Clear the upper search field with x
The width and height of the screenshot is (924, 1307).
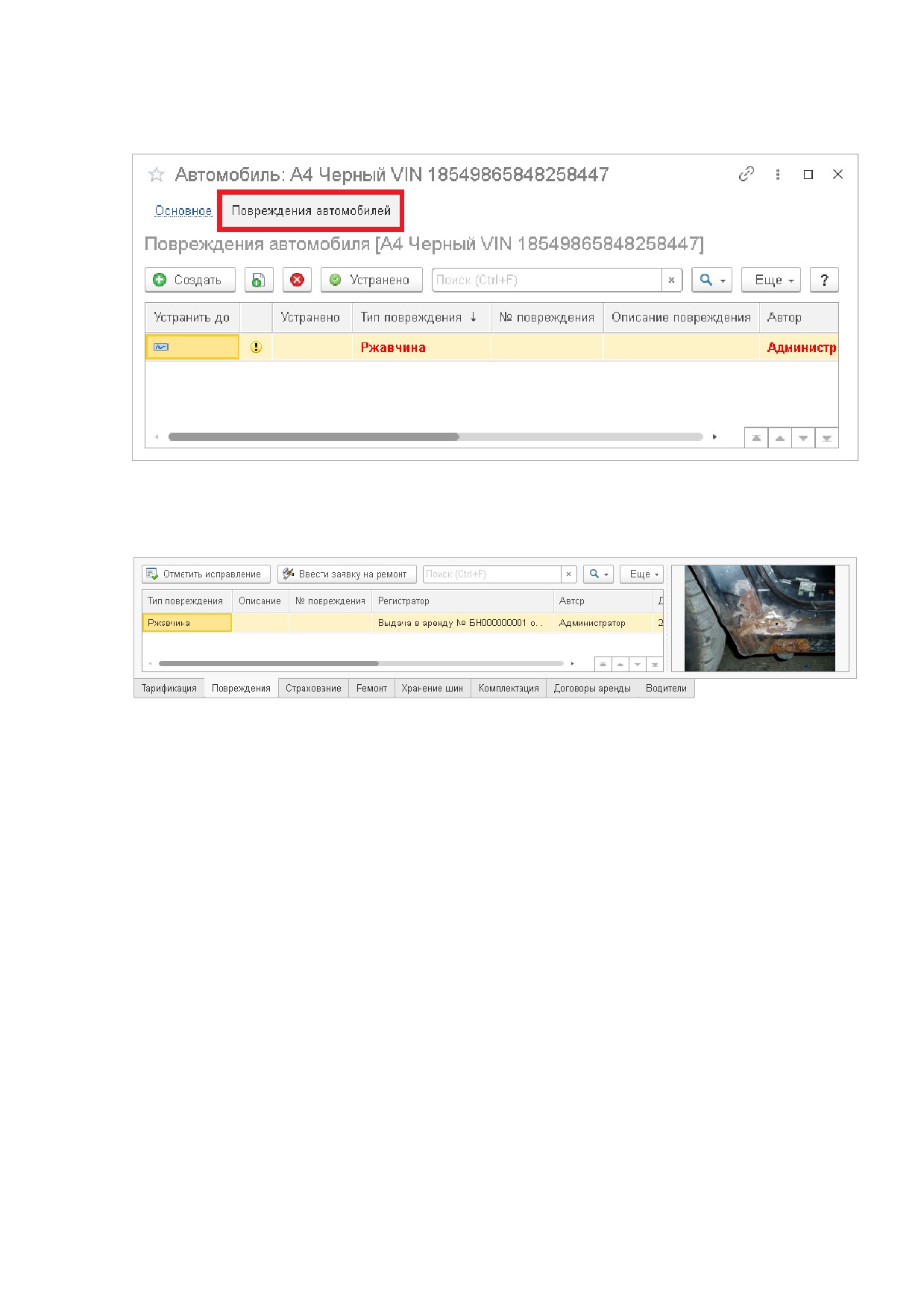point(671,280)
